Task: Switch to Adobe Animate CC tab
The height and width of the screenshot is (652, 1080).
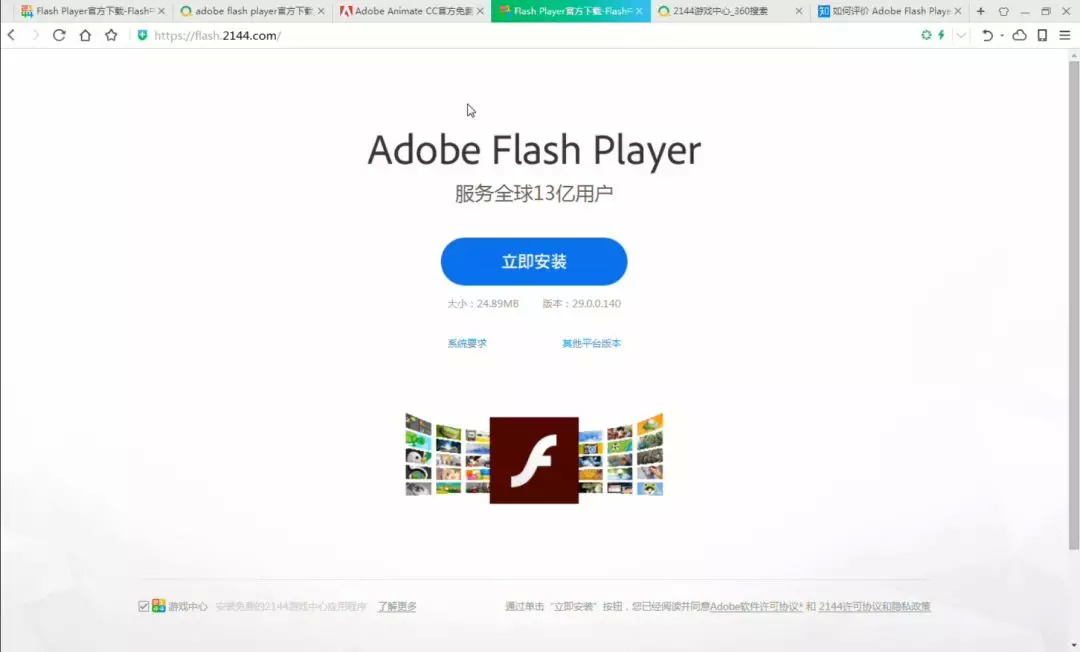Action: coord(412,11)
